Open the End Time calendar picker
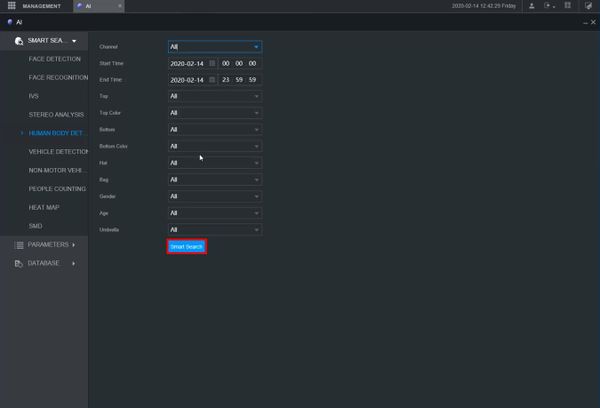This screenshot has height=408, width=600. (x=212, y=80)
